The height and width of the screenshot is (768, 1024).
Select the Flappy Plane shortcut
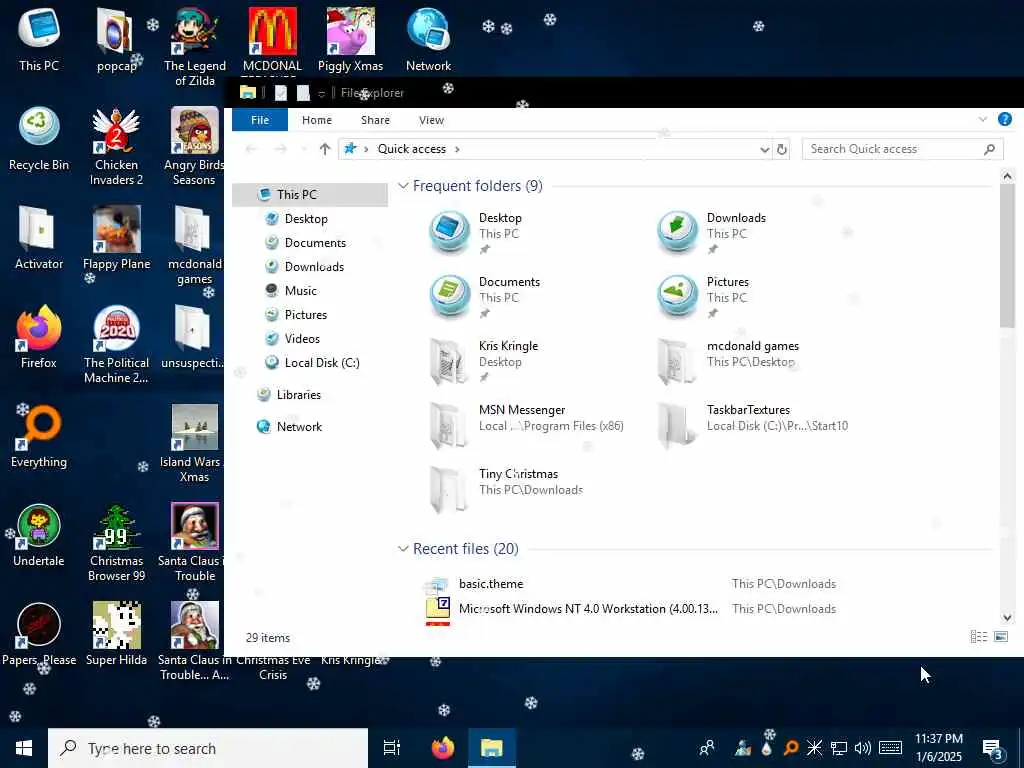(x=116, y=238)
